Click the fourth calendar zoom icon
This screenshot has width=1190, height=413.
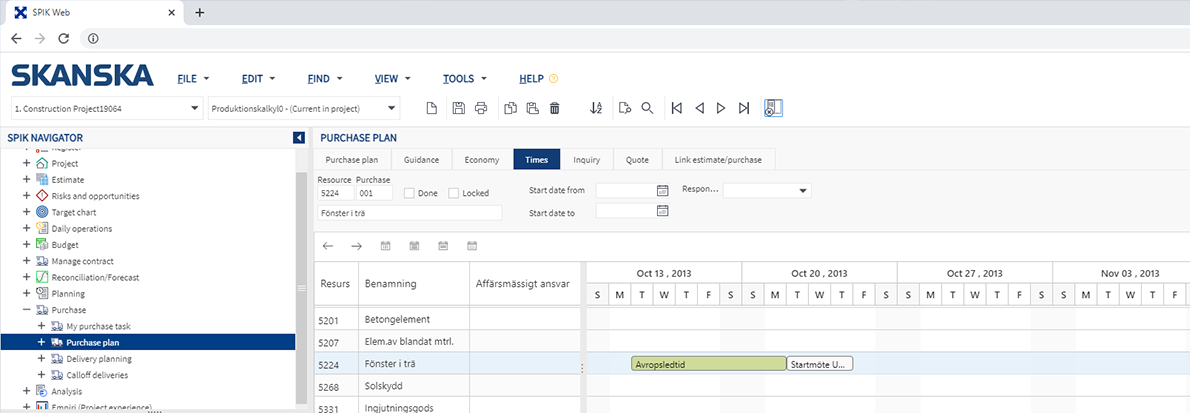pos(472,246)
